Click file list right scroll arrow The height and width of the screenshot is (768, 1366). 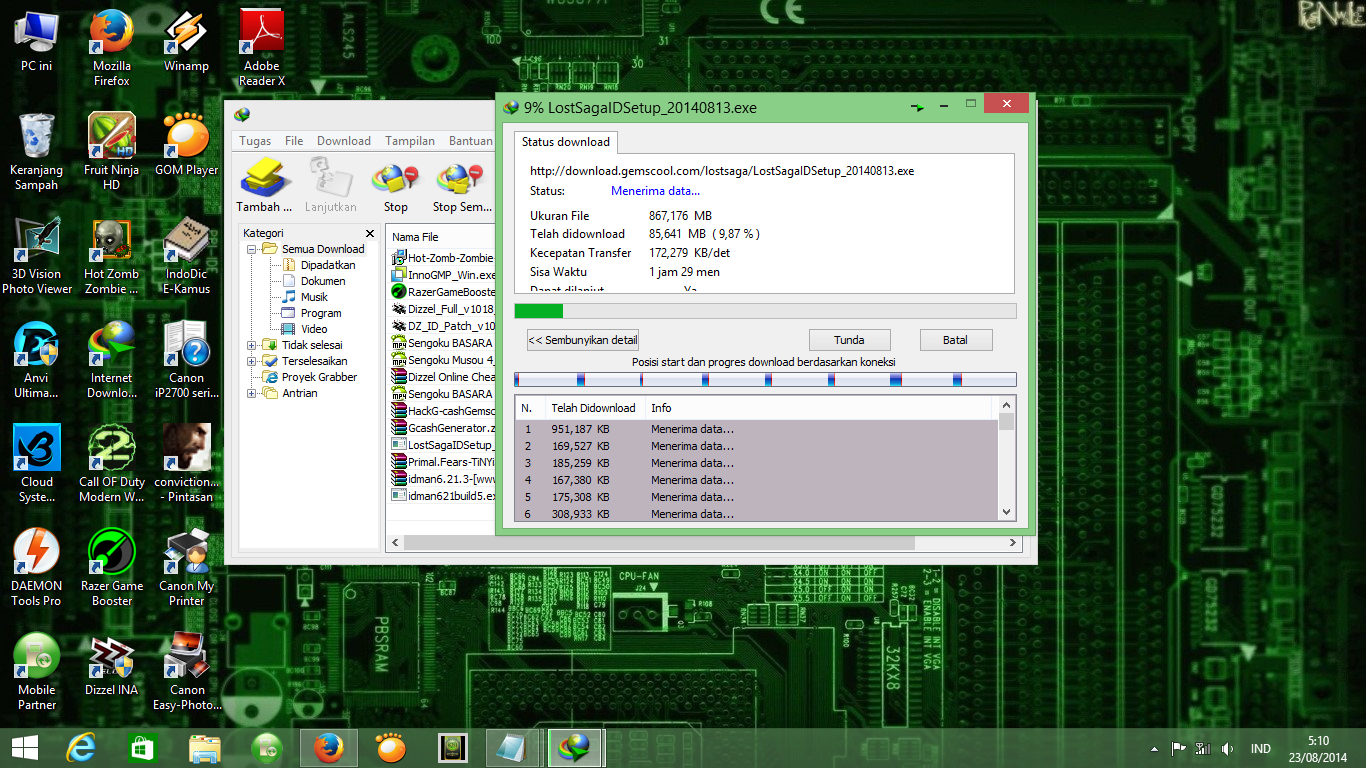coord(1013,543)
